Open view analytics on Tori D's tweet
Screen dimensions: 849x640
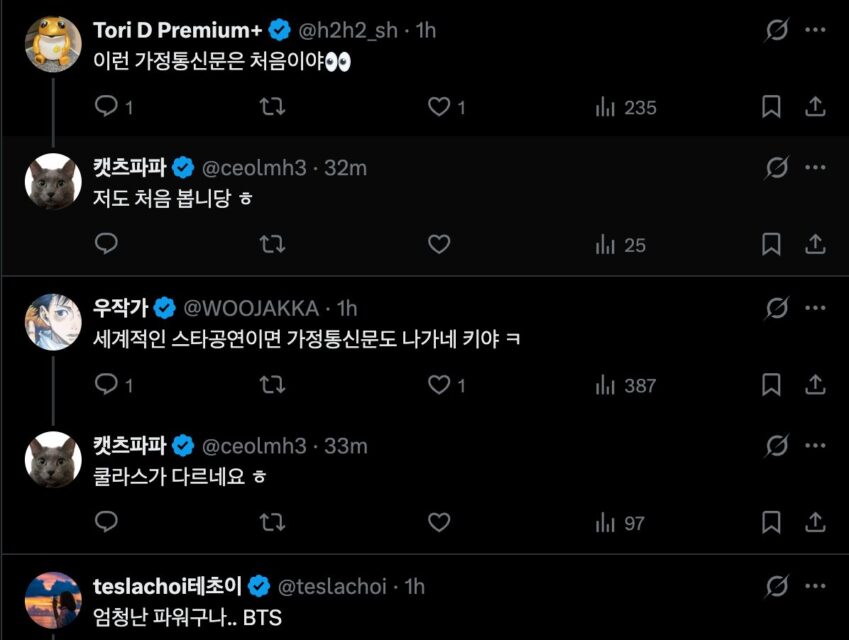607,107
